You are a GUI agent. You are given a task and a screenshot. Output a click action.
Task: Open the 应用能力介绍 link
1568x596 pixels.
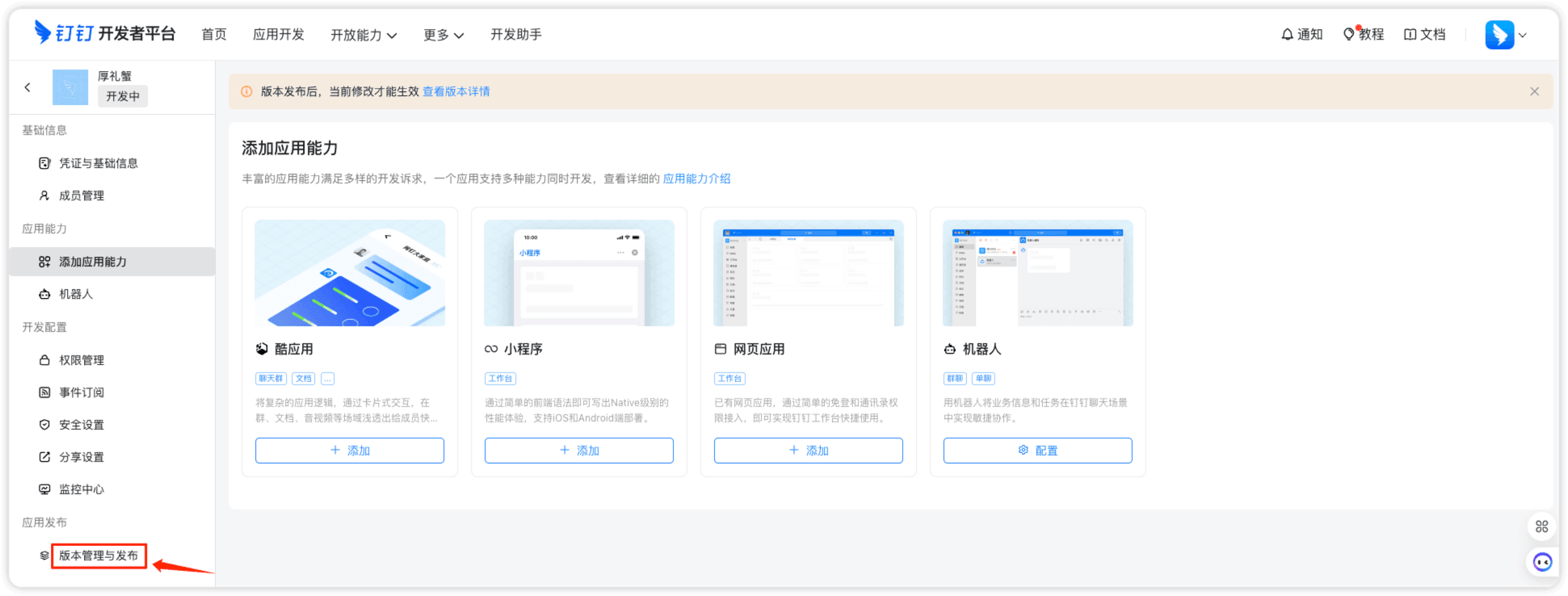(x=696, y=178)
